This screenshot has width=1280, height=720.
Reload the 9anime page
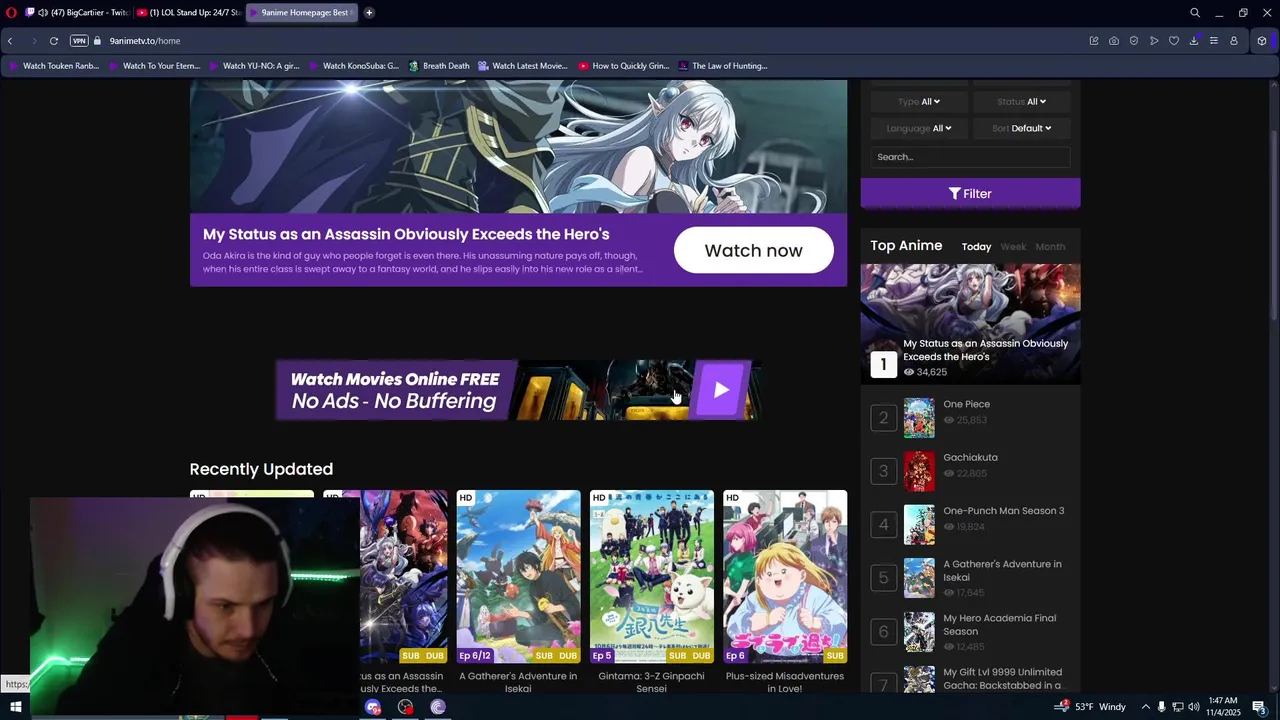54,41
